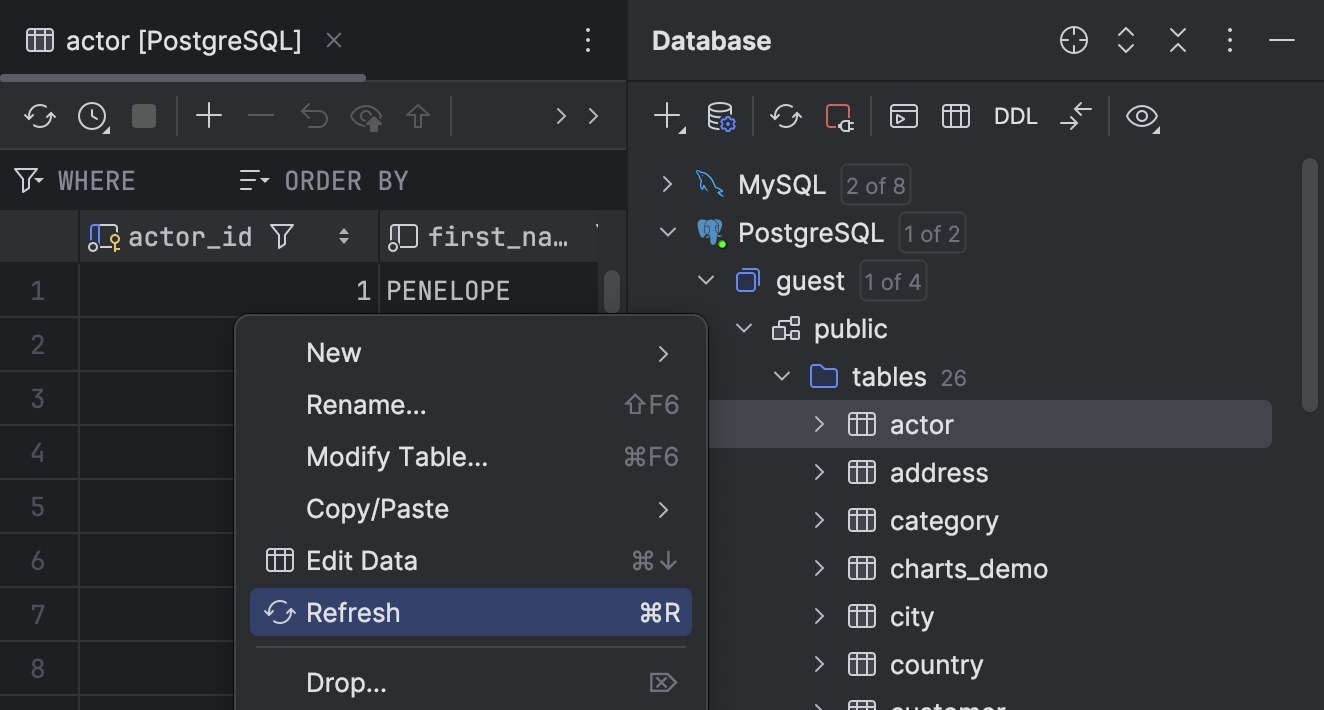This screenshot has height=710, width=1324.
Task: Expand the address table node
Action: tap(819, 472)
